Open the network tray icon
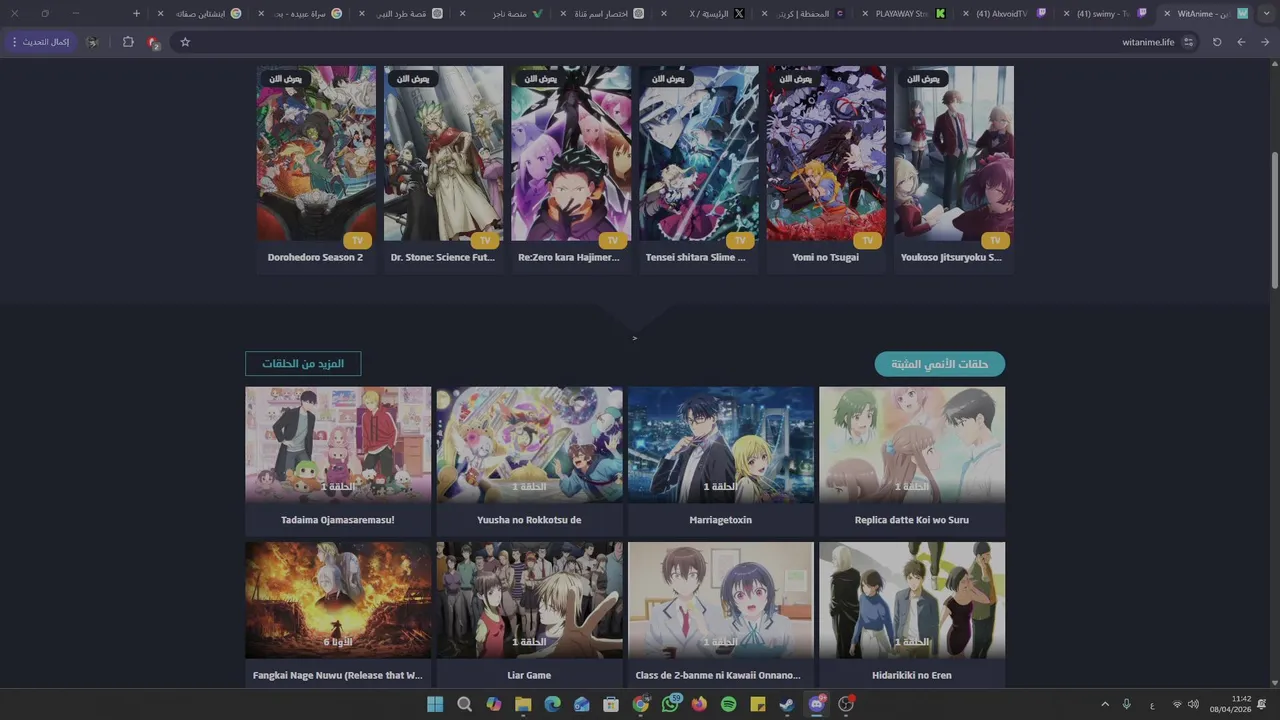This screenshot has width=1280, height=720. 1177,704
